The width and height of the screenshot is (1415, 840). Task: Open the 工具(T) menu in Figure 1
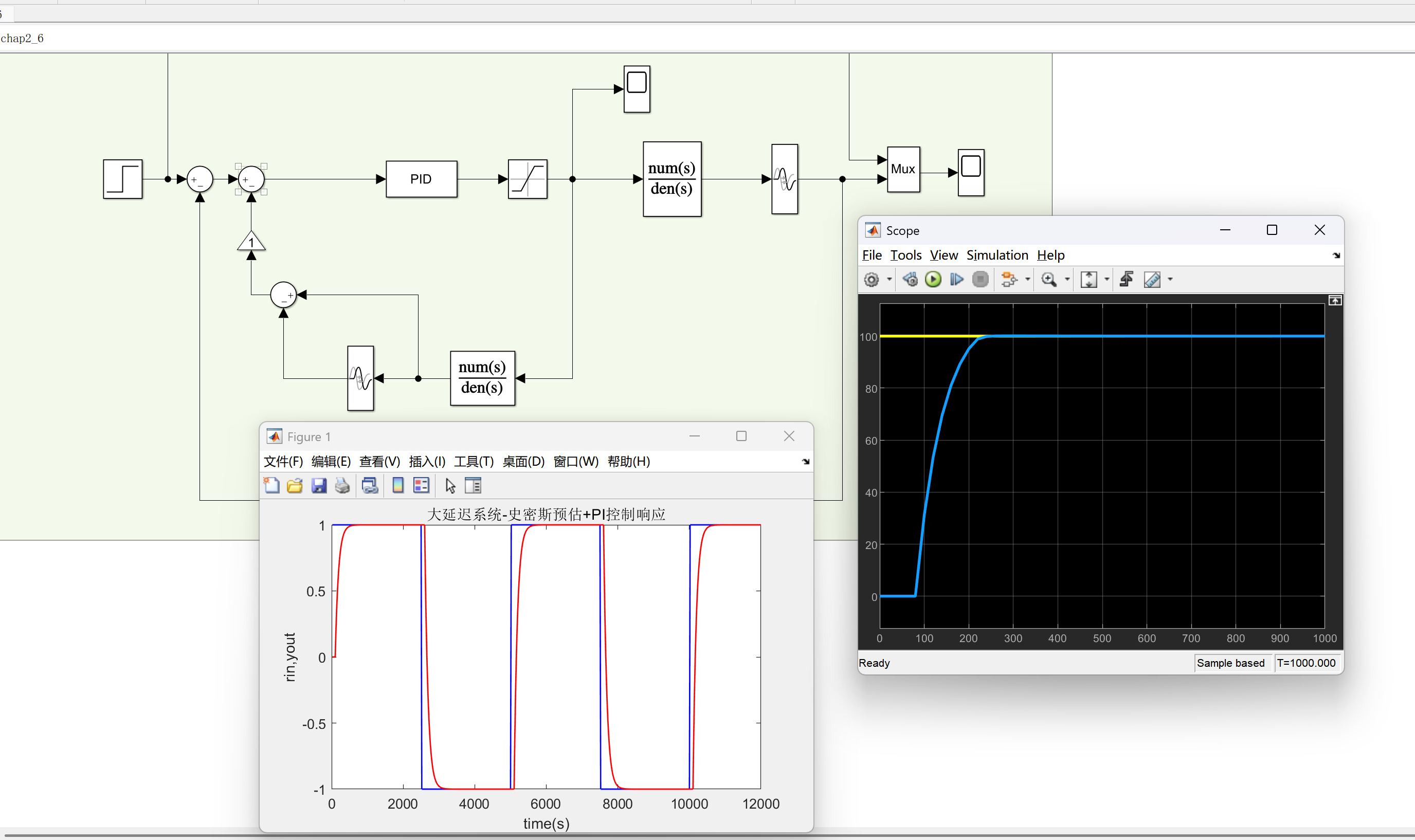[474, 461]
